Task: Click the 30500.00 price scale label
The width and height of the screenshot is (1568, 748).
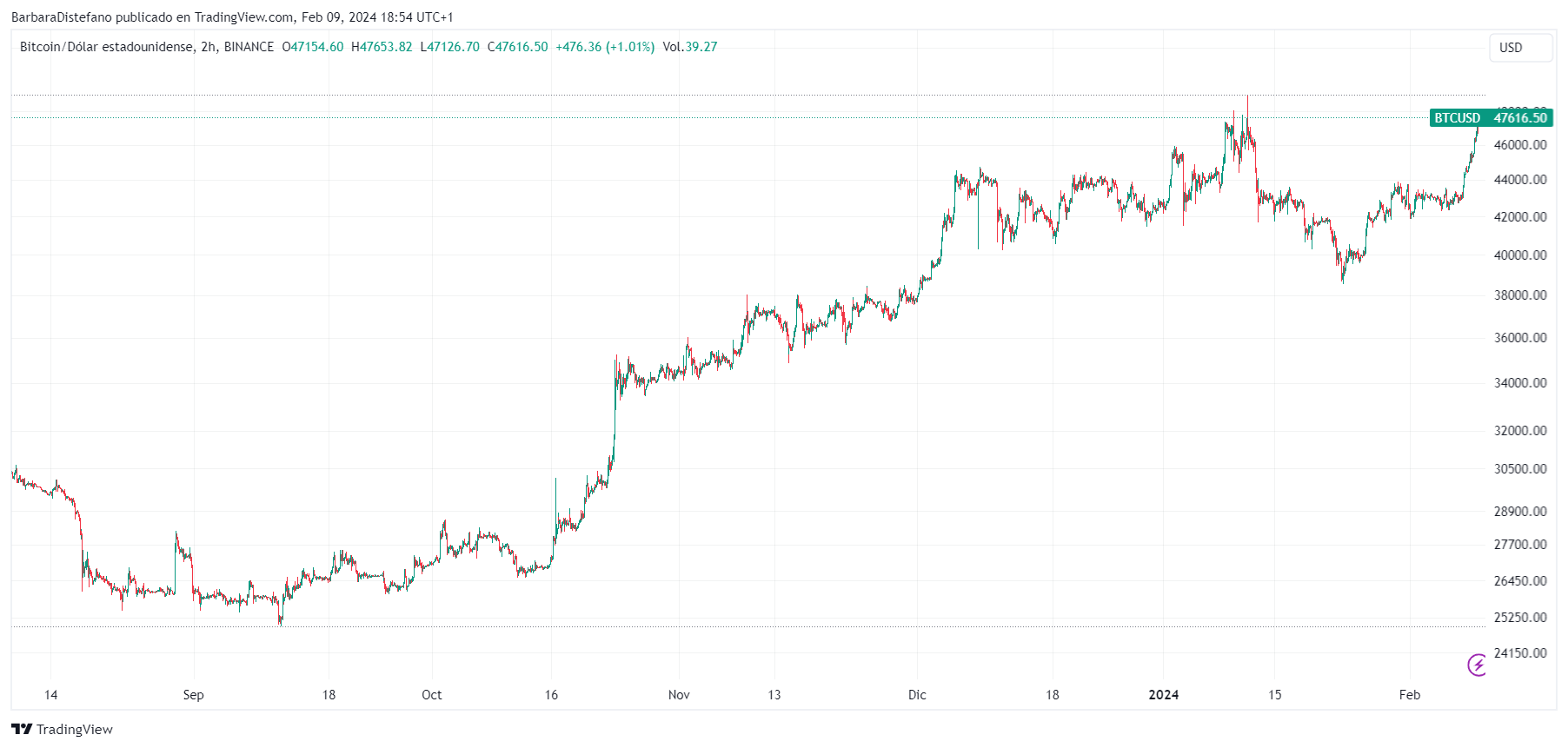Action: pos(1520,469)
